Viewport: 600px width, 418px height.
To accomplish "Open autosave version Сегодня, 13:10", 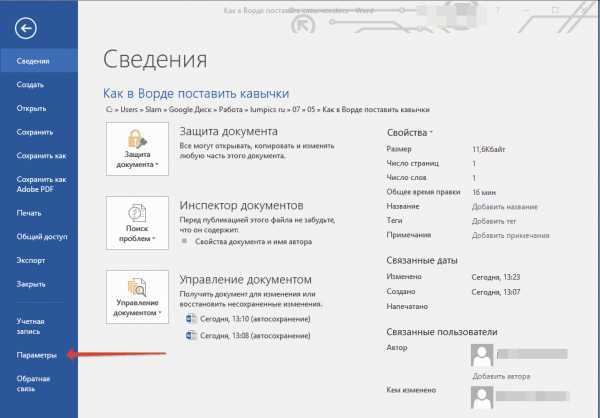I will click(x=255, y=319).
